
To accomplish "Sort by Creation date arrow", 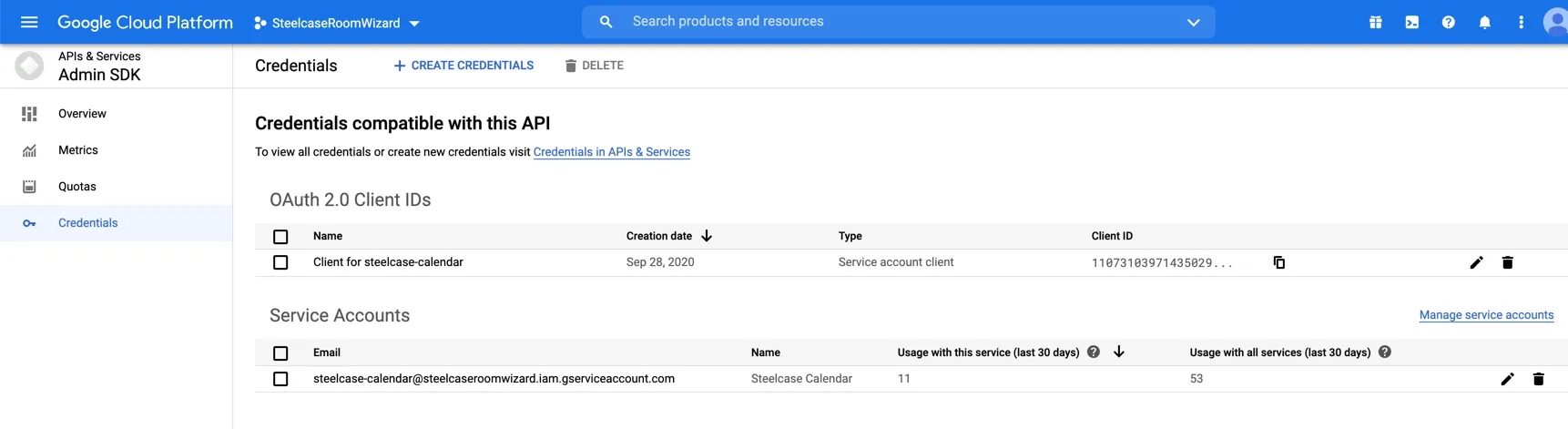I will [x=707, y=236].
